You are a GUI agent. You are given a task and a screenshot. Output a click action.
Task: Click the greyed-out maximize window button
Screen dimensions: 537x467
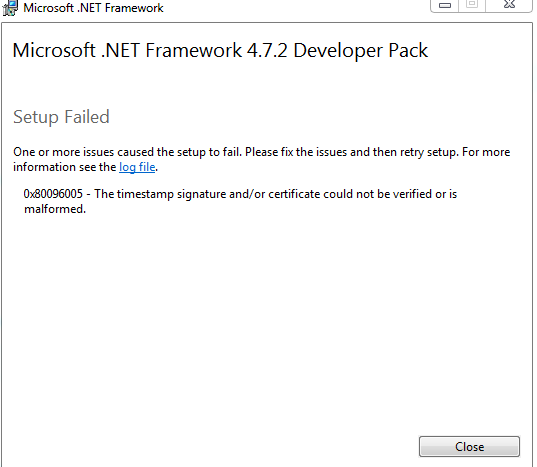pos(472,4)
